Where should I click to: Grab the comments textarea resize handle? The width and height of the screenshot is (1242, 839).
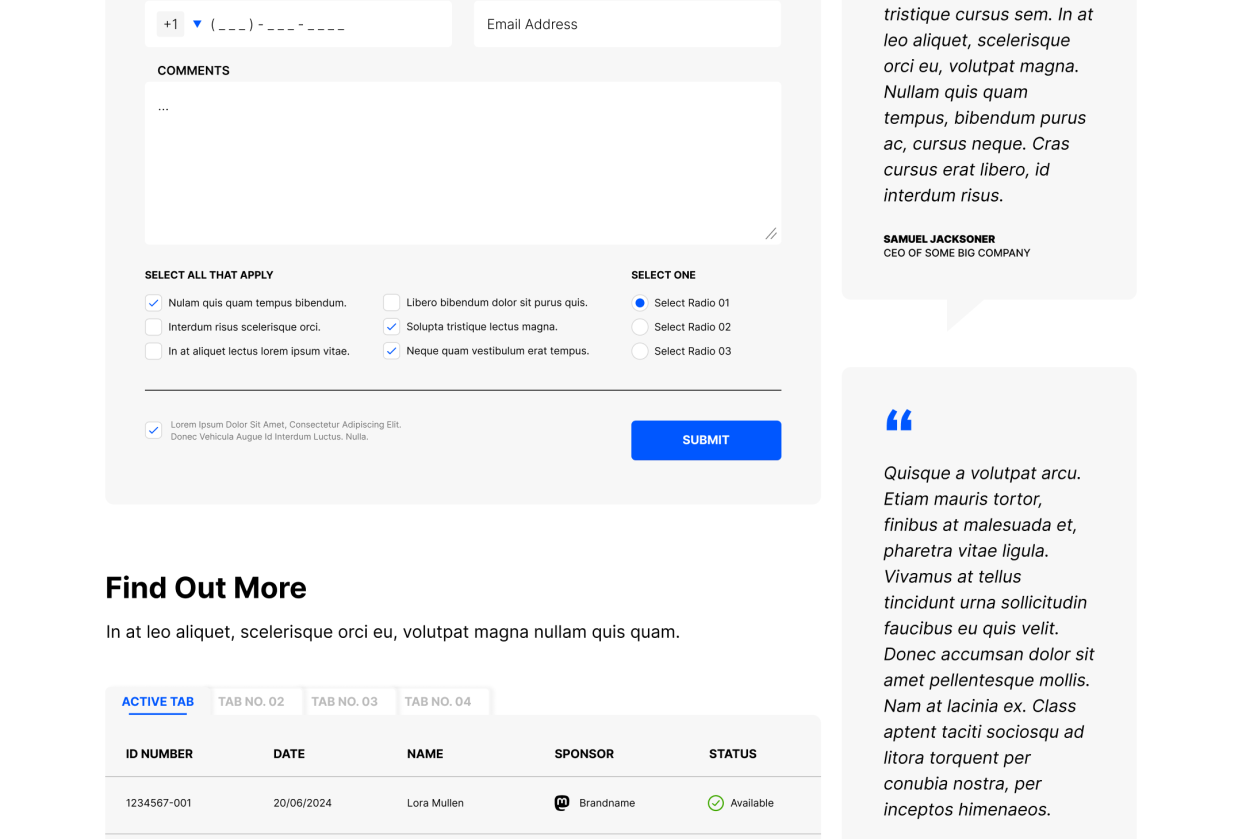coord(771,234)
